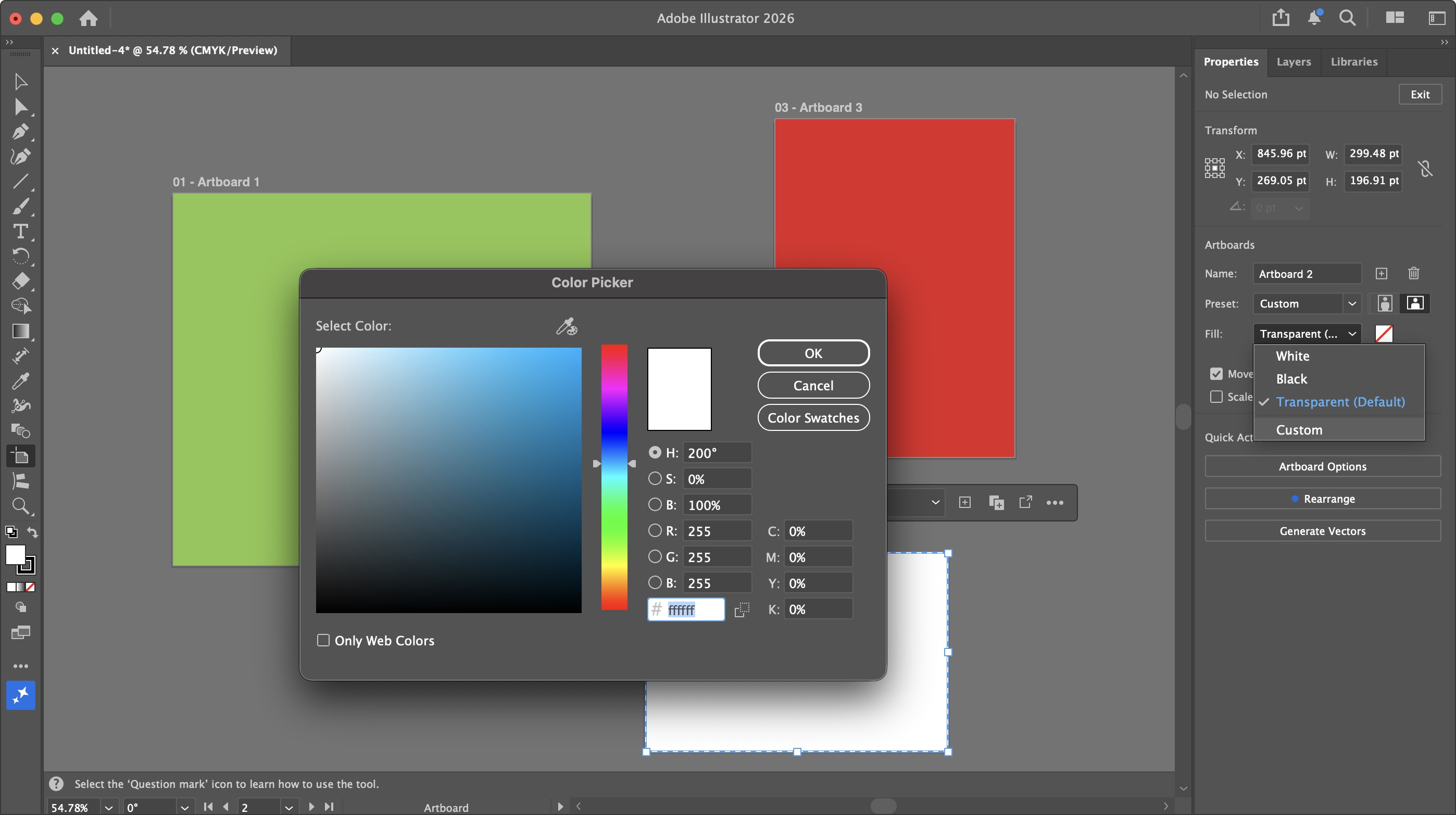Switch to the Layers tab

coord(1295,61)
